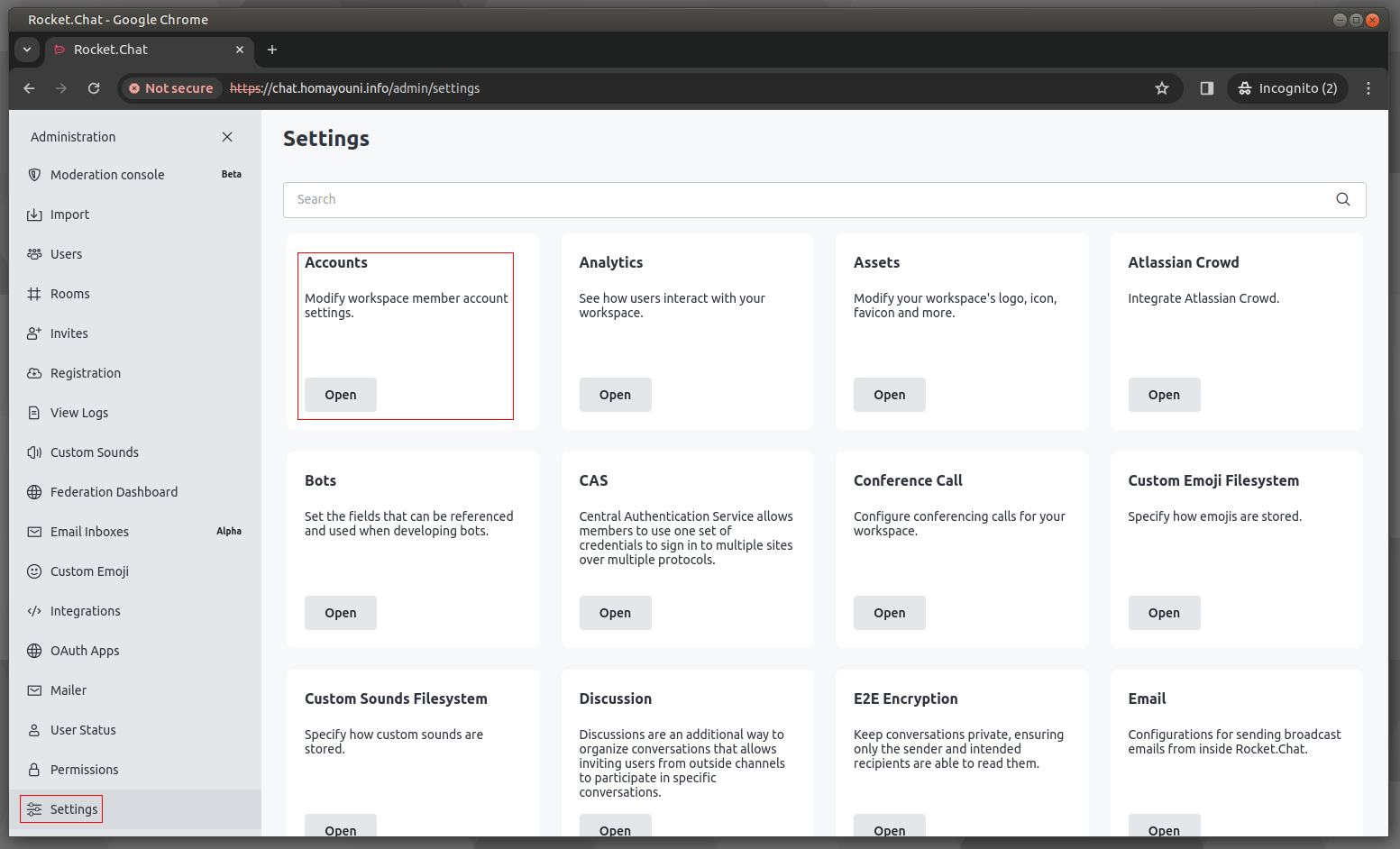
Task: Click 'Specify how emojis are stored.' text
Action: 1214,516
